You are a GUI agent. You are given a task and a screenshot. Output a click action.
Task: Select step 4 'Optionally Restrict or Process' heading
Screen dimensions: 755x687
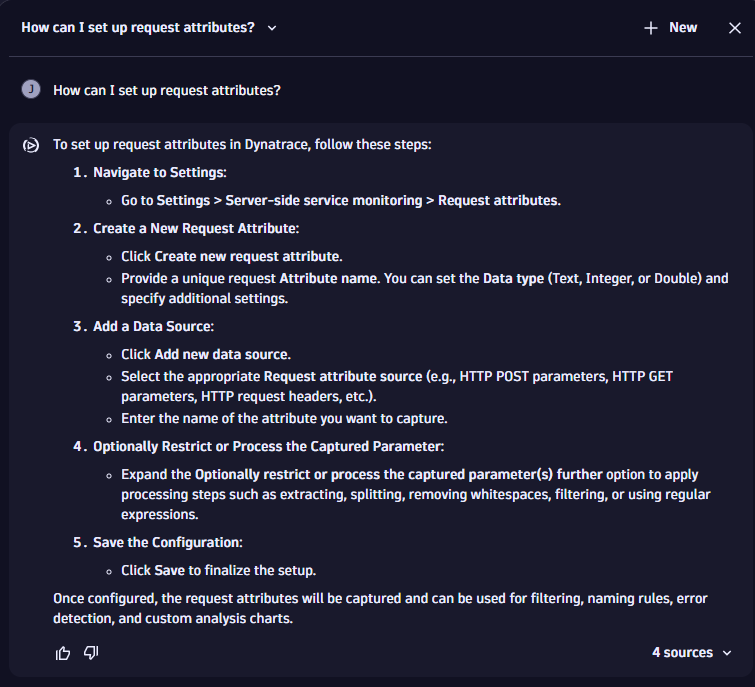(x=268, y=445)
